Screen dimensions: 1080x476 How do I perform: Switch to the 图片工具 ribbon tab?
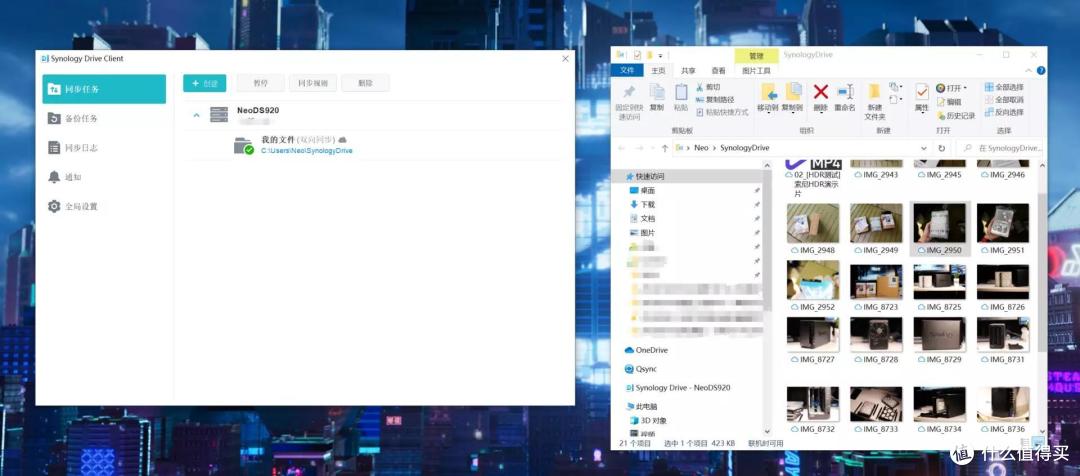(x=756, y=70)
